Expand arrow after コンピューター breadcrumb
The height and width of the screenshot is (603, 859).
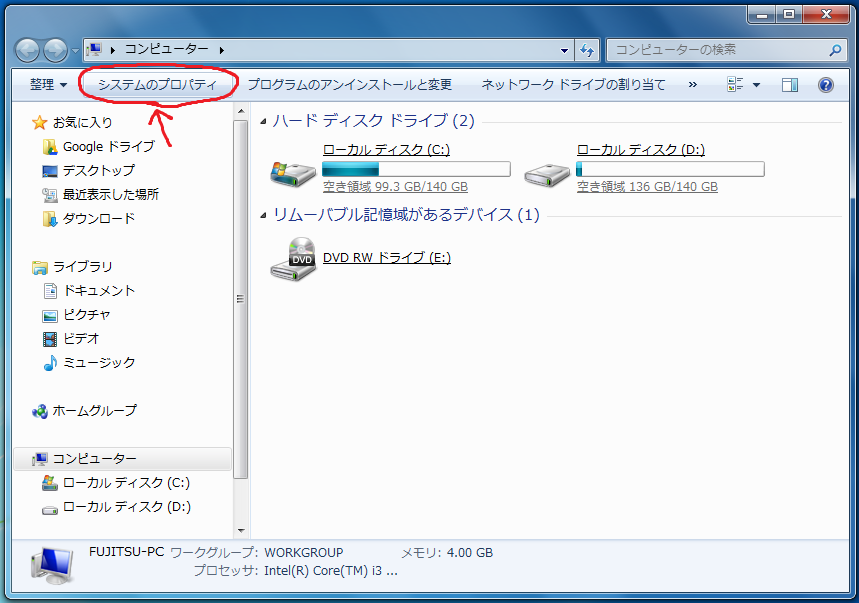click(x=221, y=50)
